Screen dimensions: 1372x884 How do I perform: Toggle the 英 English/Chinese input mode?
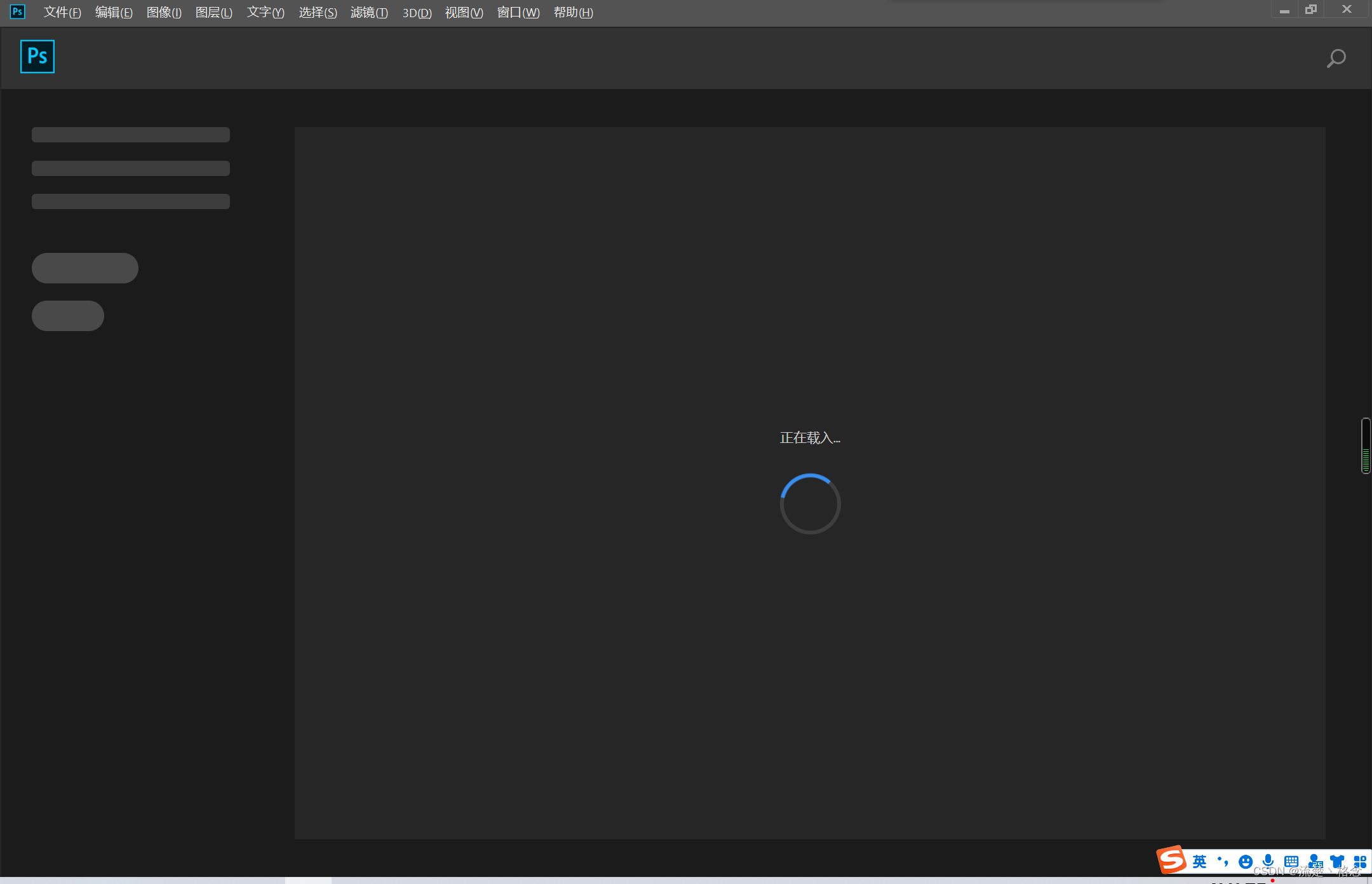(1199, 862)
